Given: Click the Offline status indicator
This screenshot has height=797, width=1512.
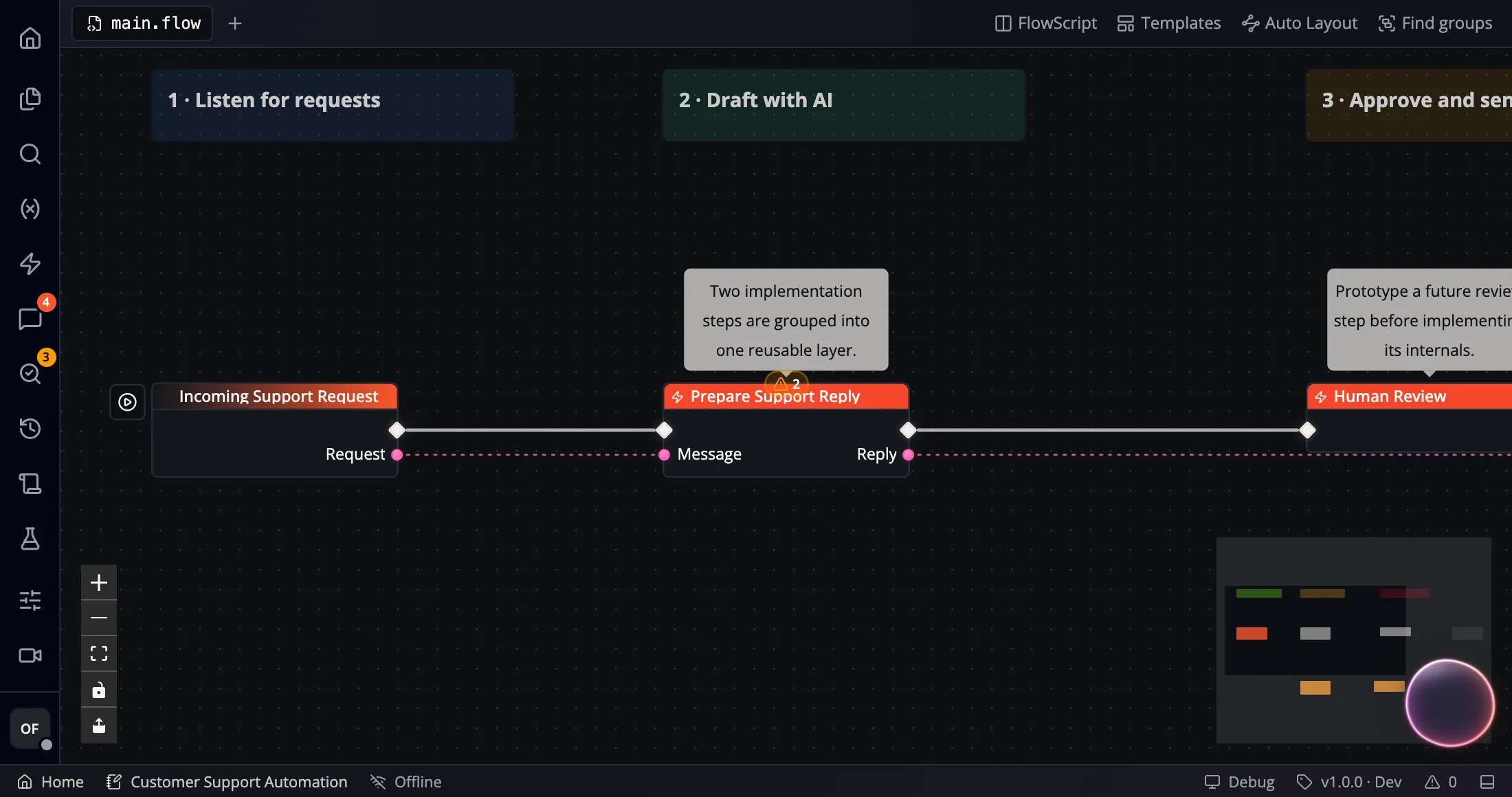Looking at the screenshot, I should (406, 782).
